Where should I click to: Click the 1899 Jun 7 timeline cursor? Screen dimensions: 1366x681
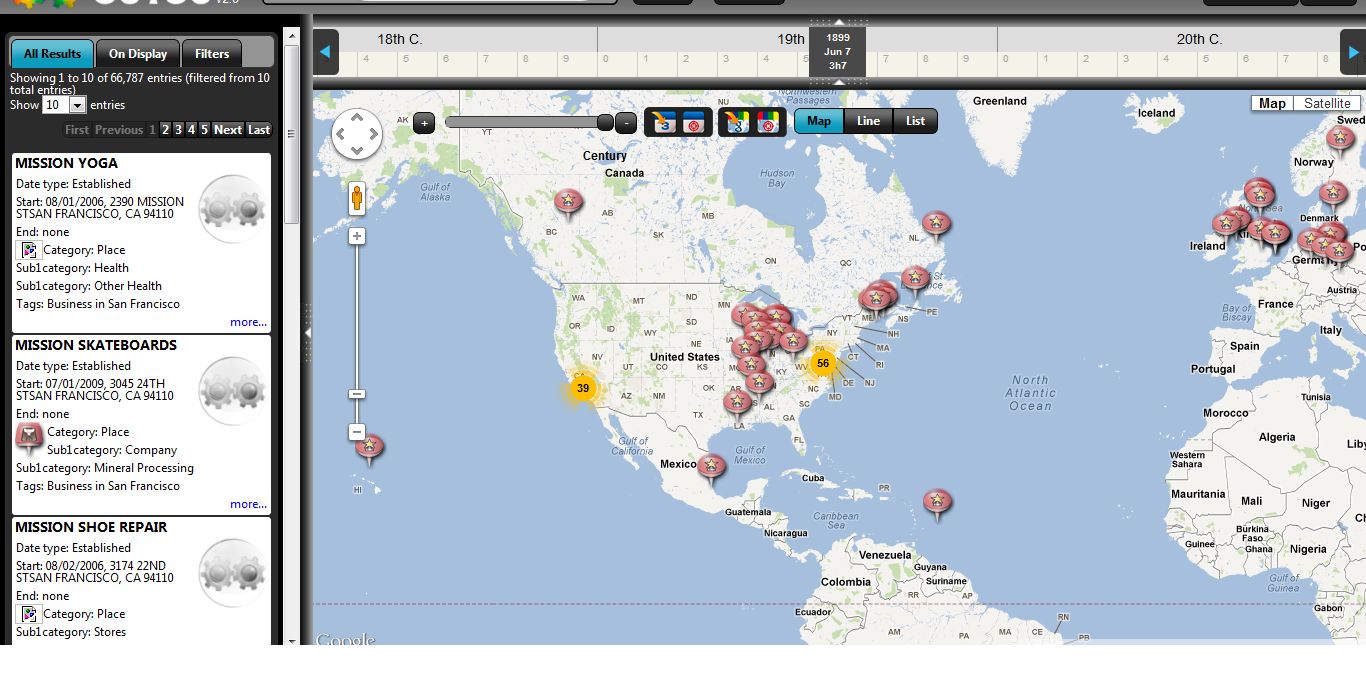[x=838, y=51]
